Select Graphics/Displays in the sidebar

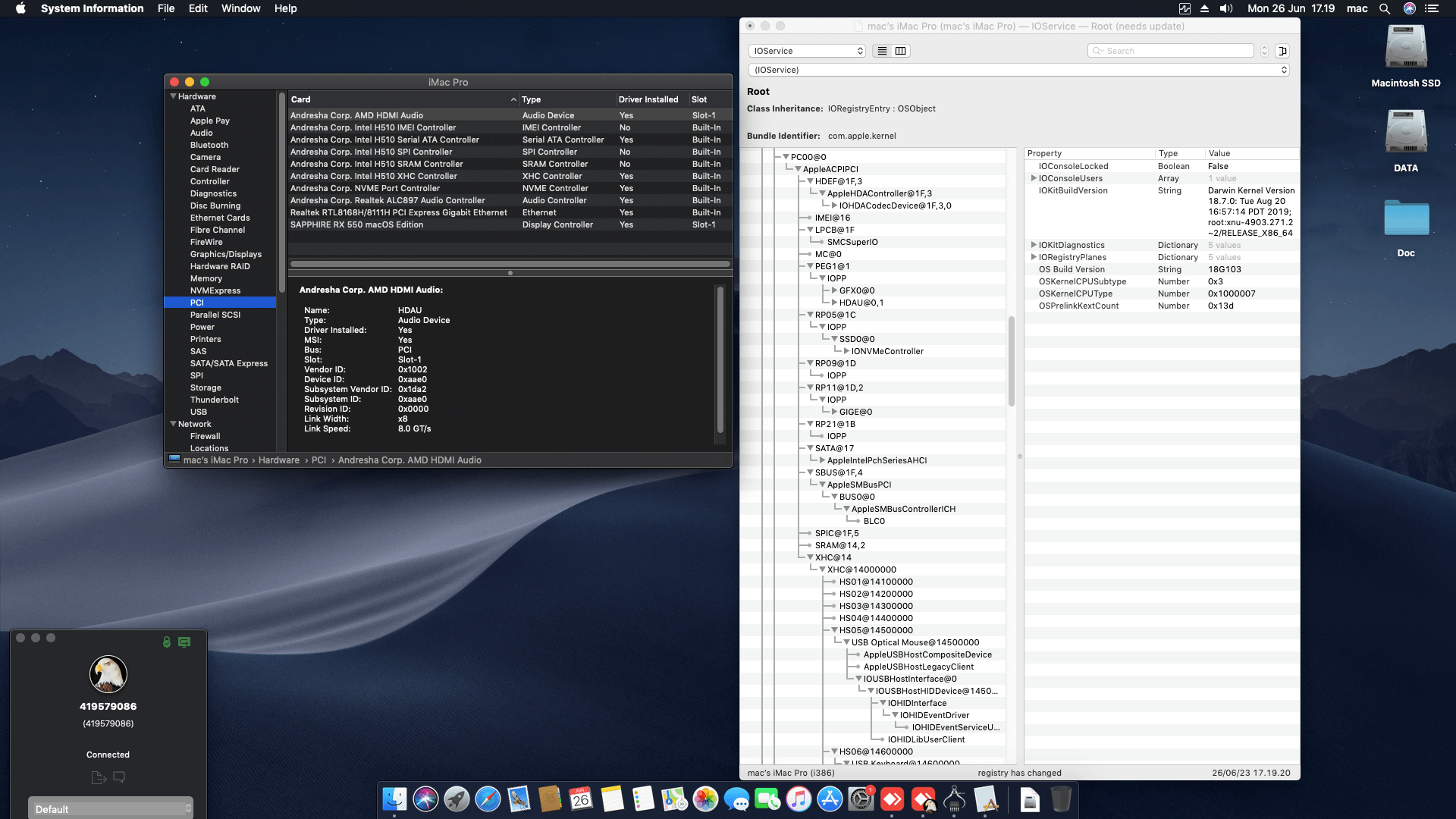225,254
